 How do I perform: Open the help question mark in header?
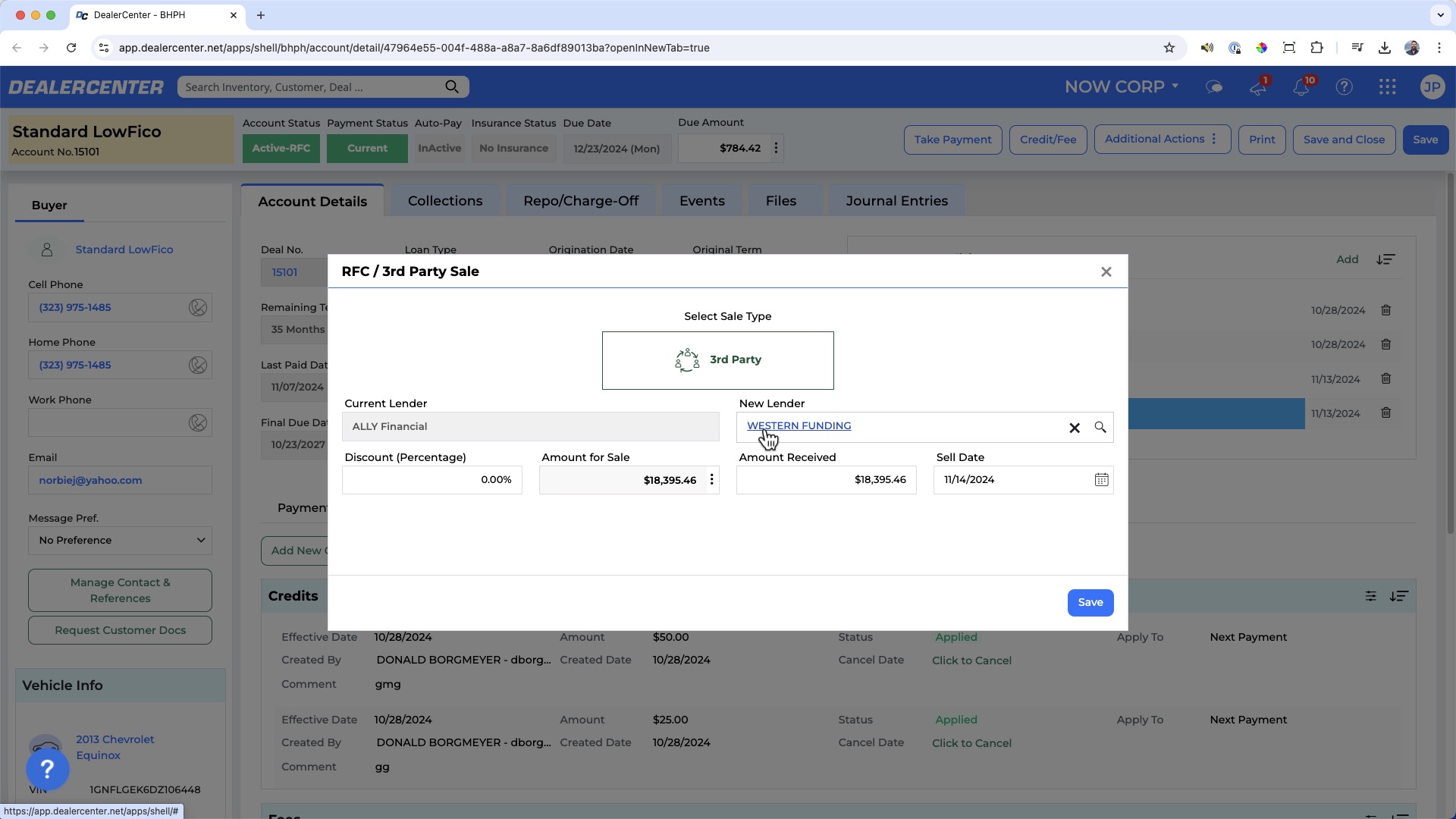pos(1344,87)
